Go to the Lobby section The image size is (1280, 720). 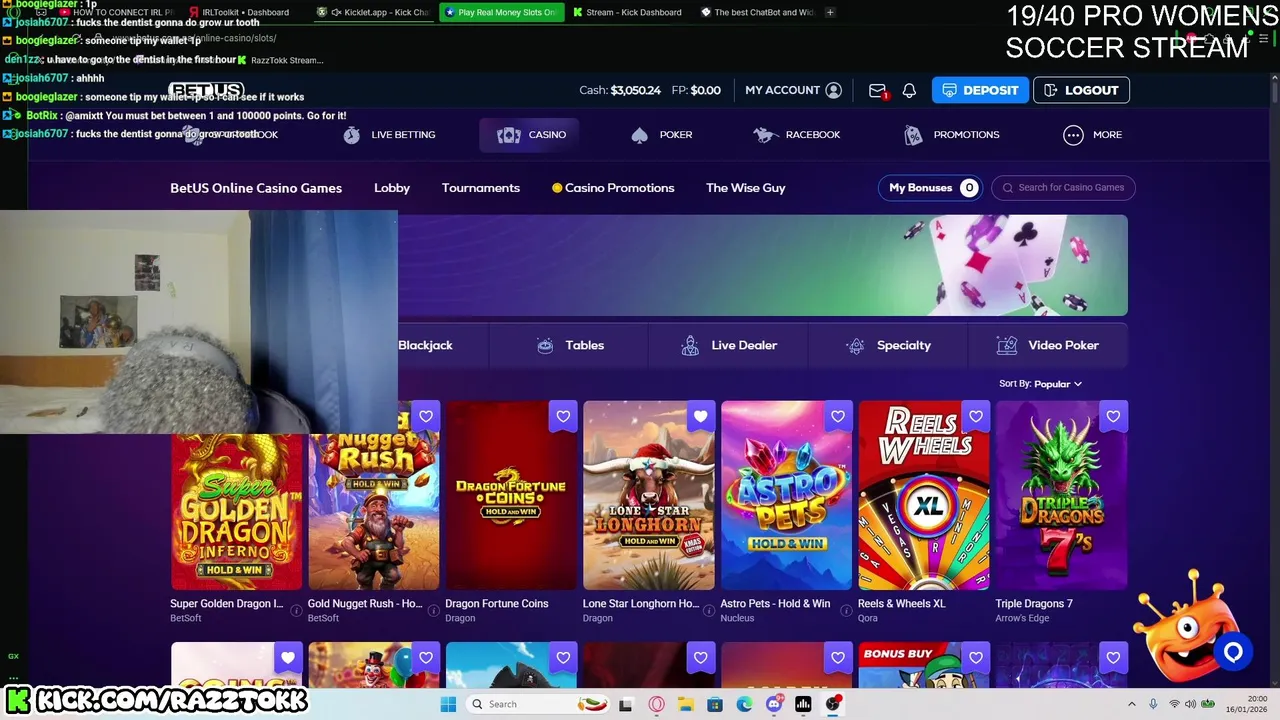tap(392, 188)
